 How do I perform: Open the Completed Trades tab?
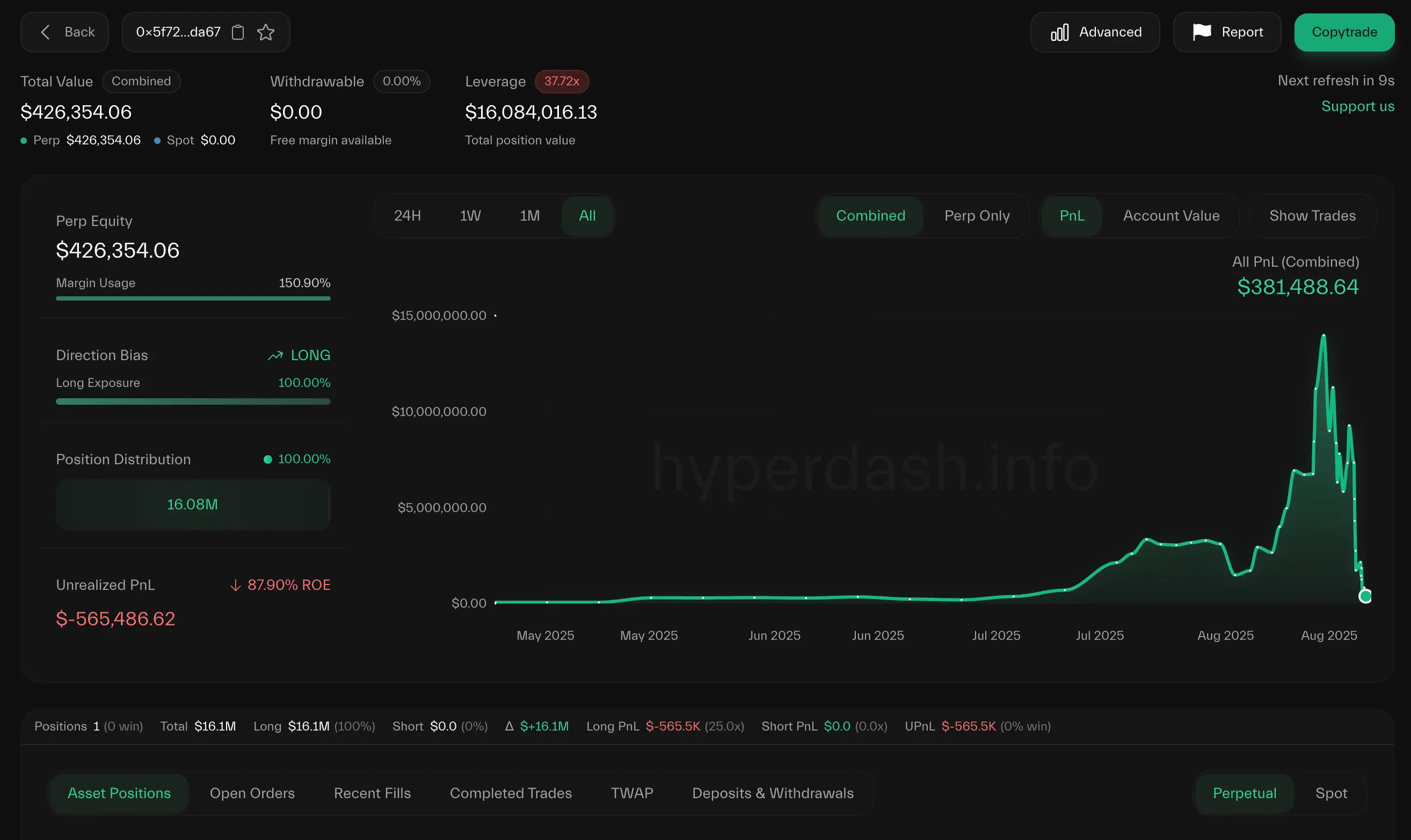pos(511,794)
